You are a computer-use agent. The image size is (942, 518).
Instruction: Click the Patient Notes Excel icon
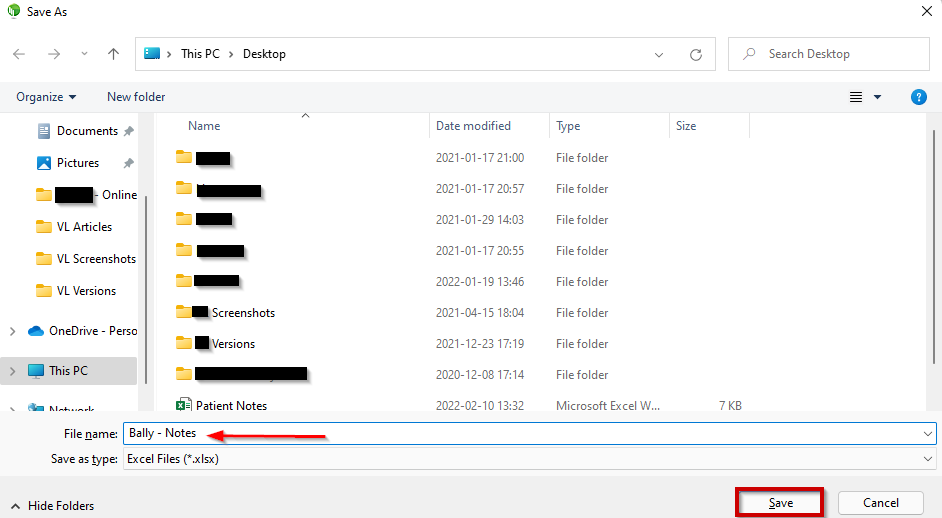coord(183,404)
